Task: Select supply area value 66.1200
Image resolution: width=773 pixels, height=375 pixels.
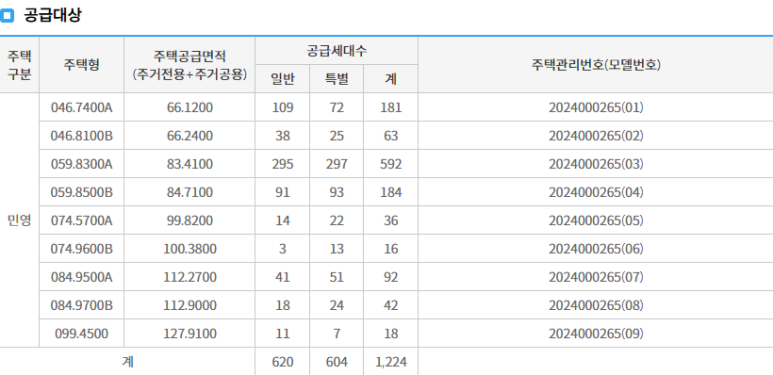Action: [190, 107]
